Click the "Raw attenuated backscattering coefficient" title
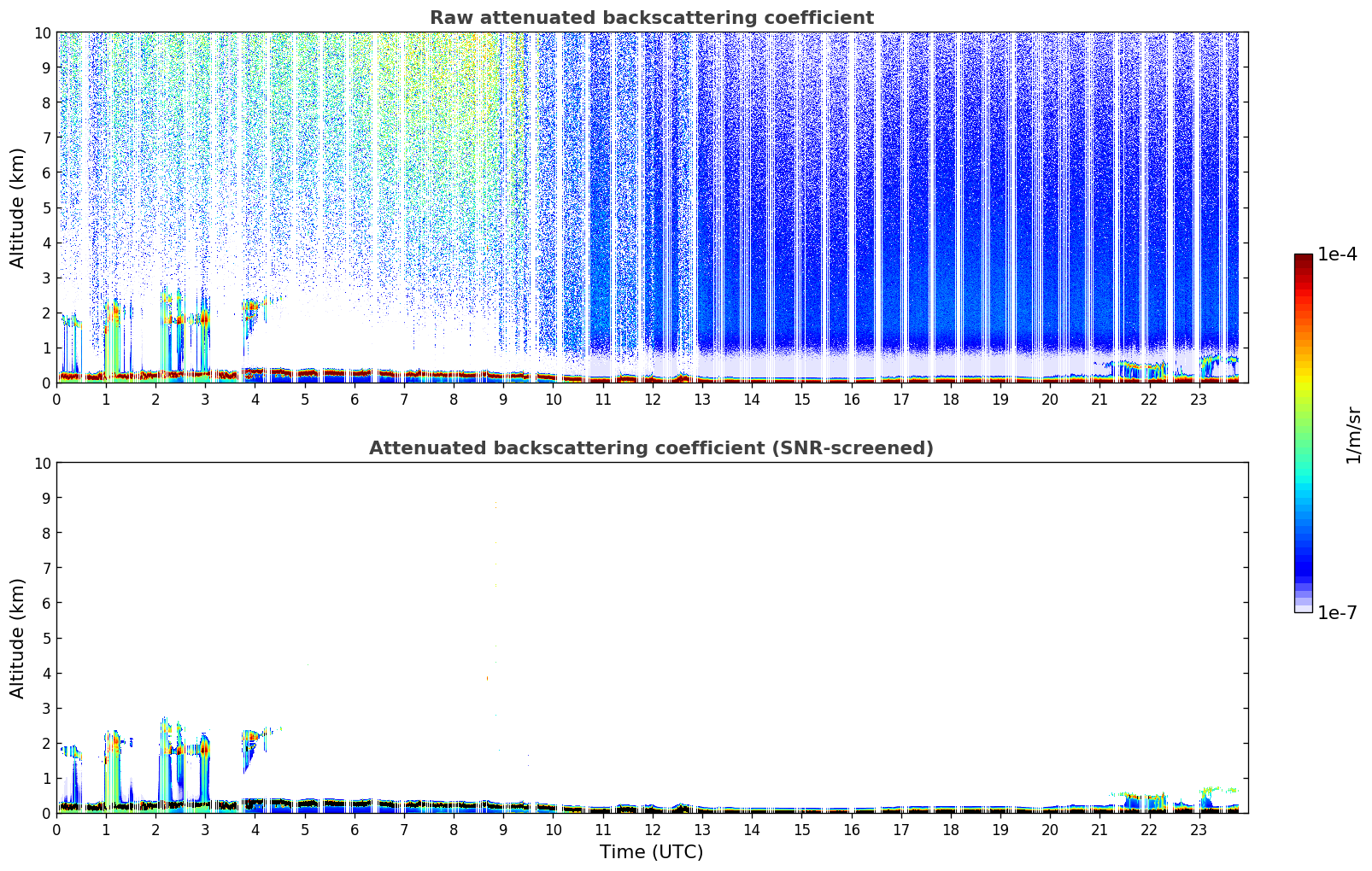Image resolution: width=1372 pixels, height=871 pixels. (x=651, y=18)
